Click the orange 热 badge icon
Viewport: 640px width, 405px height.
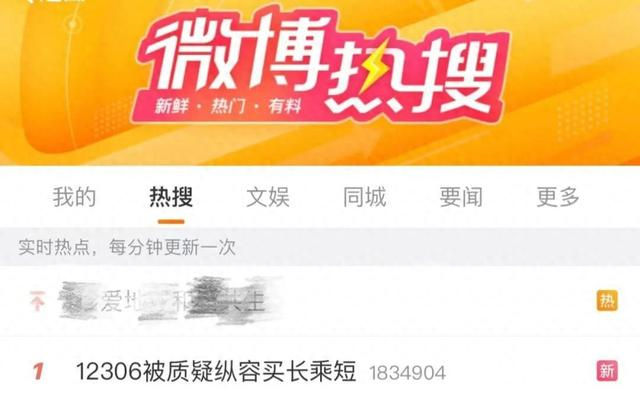pos(607,301)
